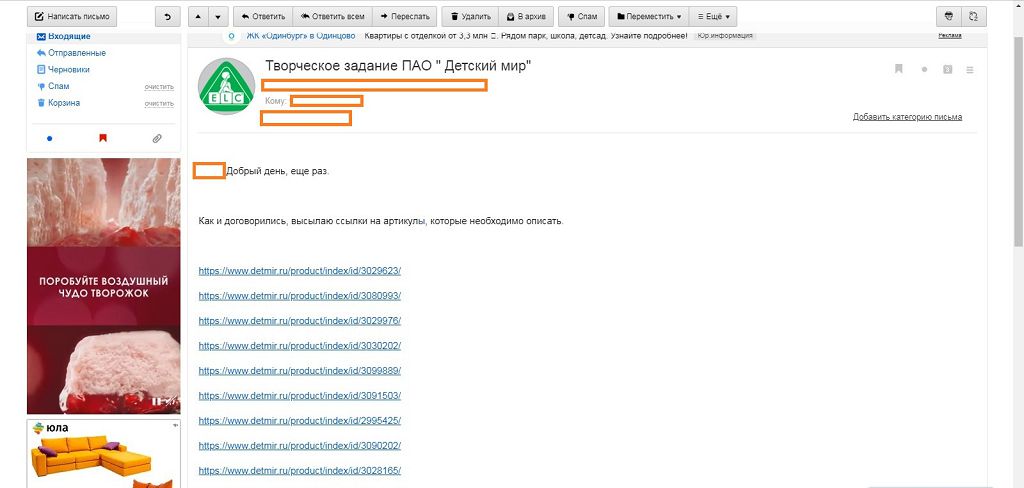Filter unread messages with blue dot

[50, 138]
